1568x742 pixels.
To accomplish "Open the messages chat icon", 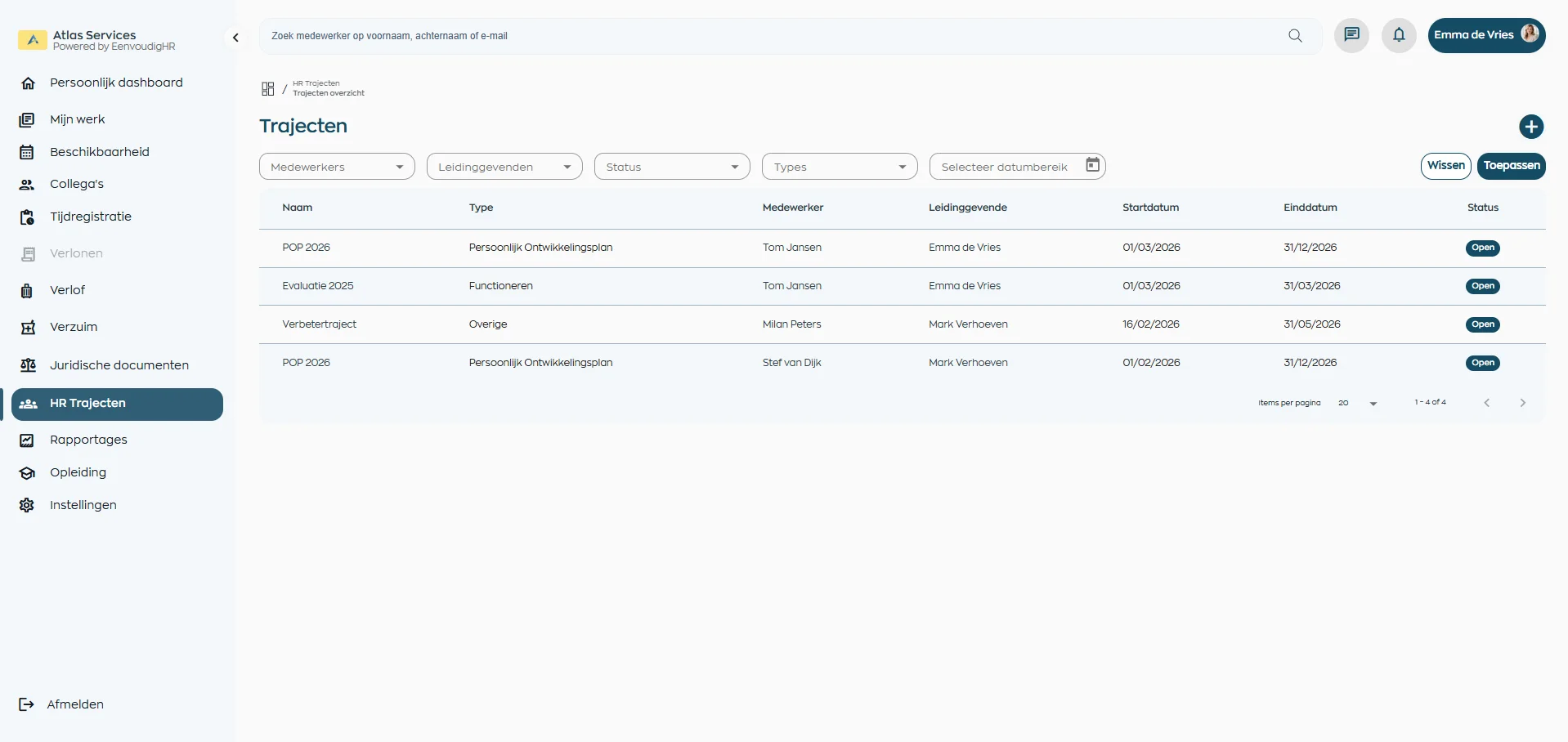I will [x=1351, y=35].
